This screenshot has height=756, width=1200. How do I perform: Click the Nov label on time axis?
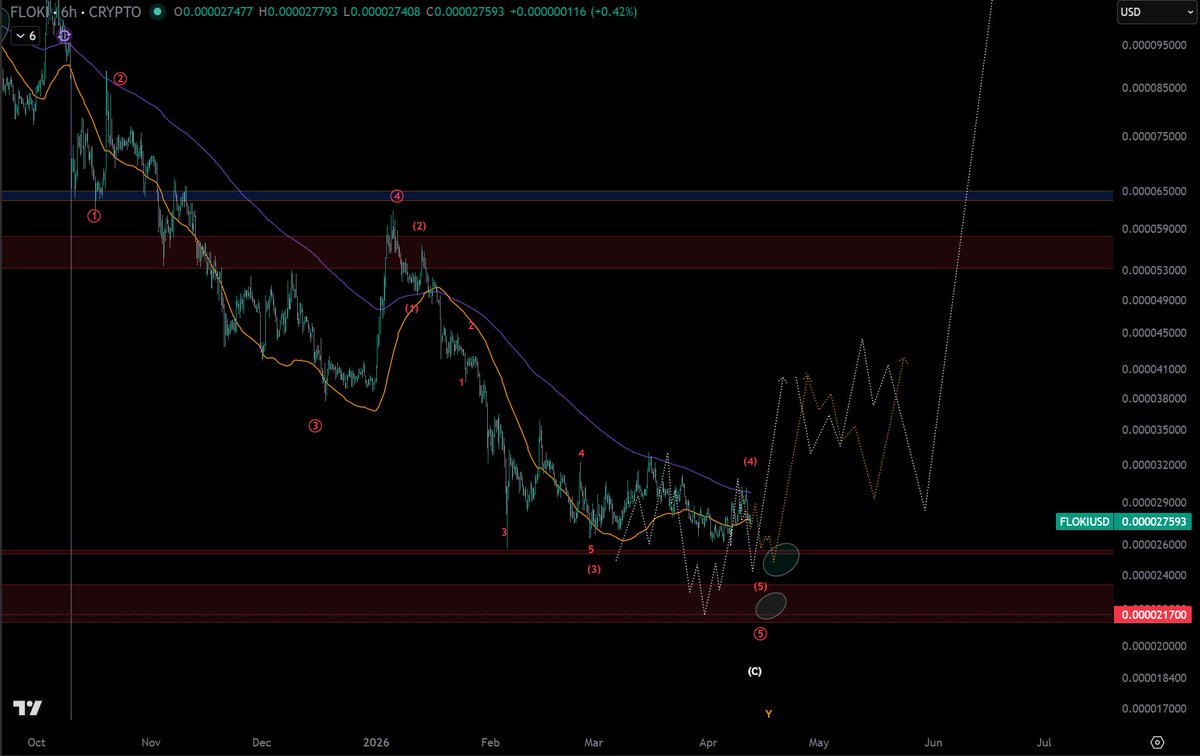pyautogui.click(x=151, y=743)
